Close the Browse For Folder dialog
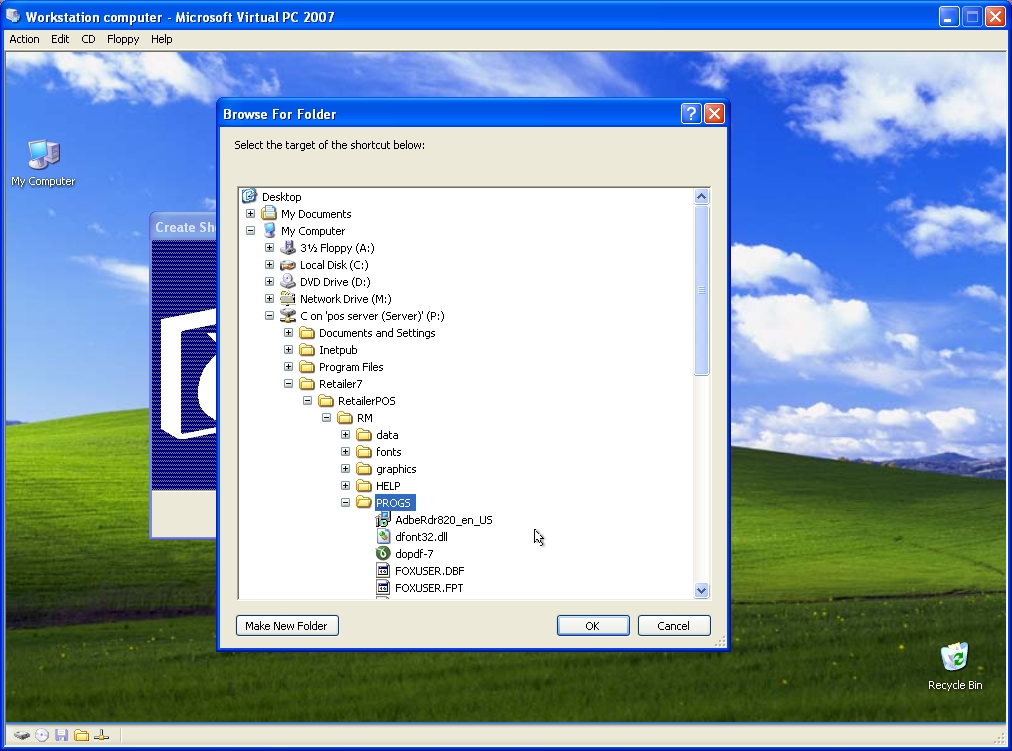The image size is (1012, 751). [714, 114]
